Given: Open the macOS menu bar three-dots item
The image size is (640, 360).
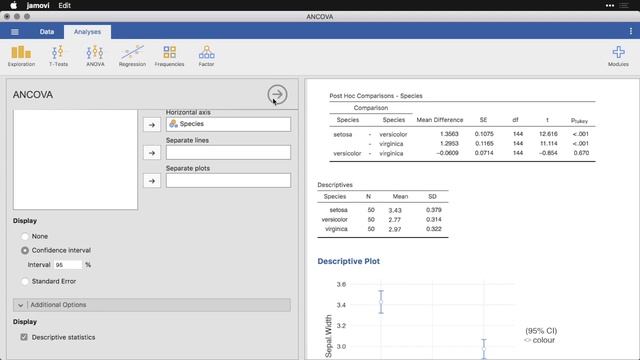Looking at the screenshot, I should 610,5.
